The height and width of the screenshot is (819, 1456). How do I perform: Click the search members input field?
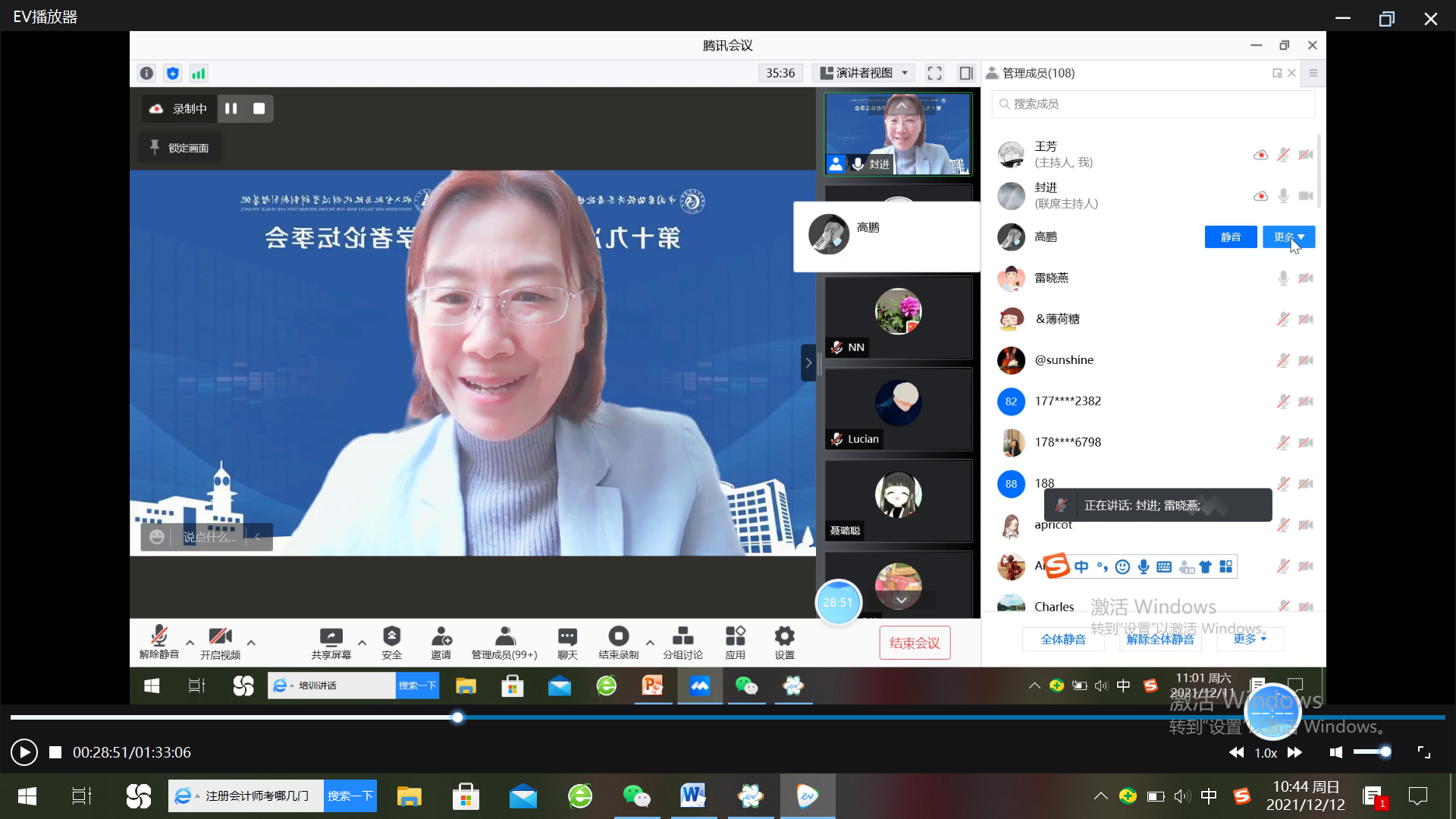pos(1153,104)
